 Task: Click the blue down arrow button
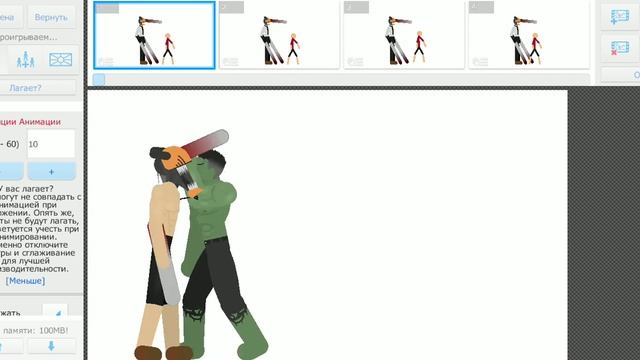[51, 346]
